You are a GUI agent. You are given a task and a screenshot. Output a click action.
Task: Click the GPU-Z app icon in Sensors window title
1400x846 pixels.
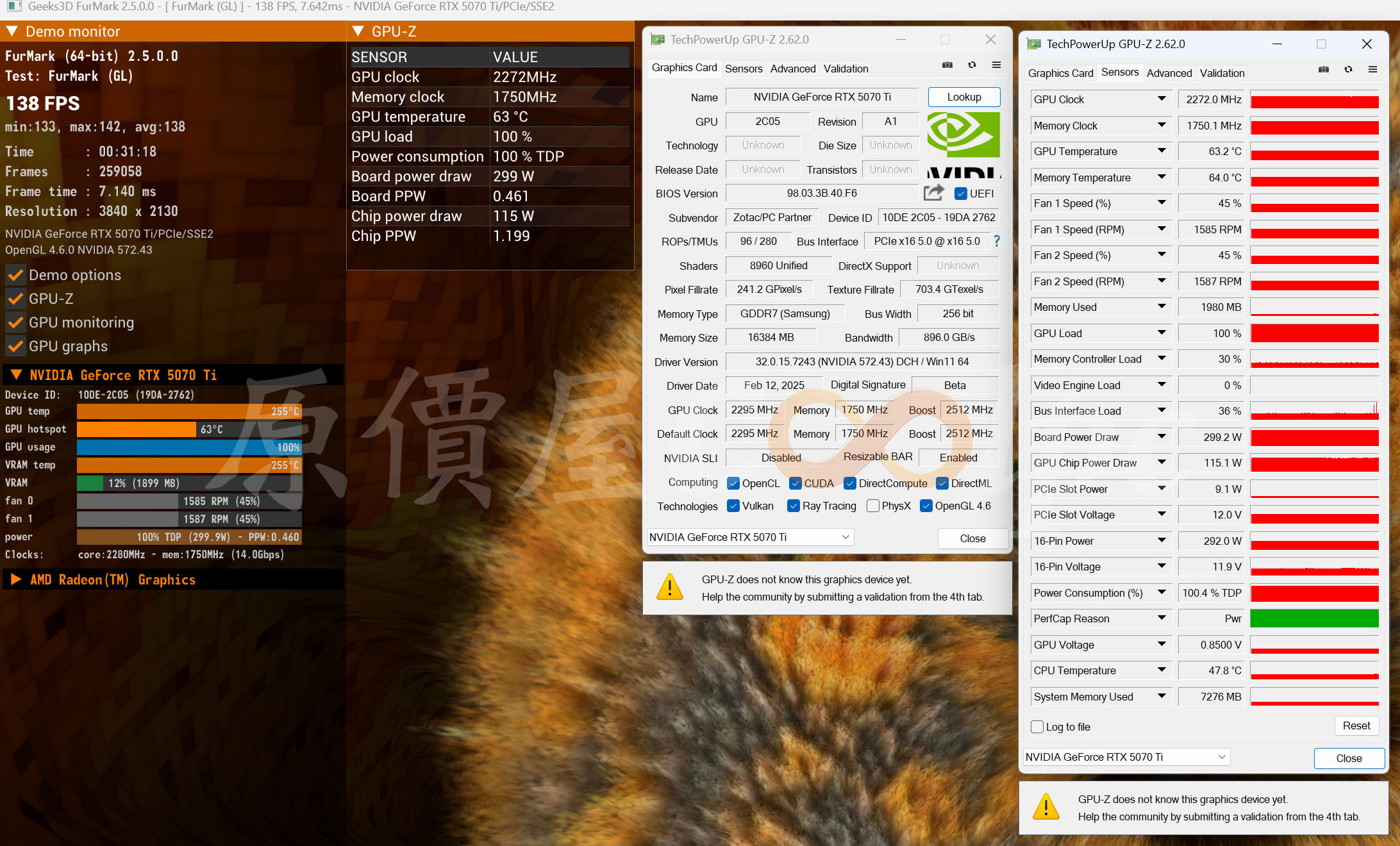coord(1033,44)
